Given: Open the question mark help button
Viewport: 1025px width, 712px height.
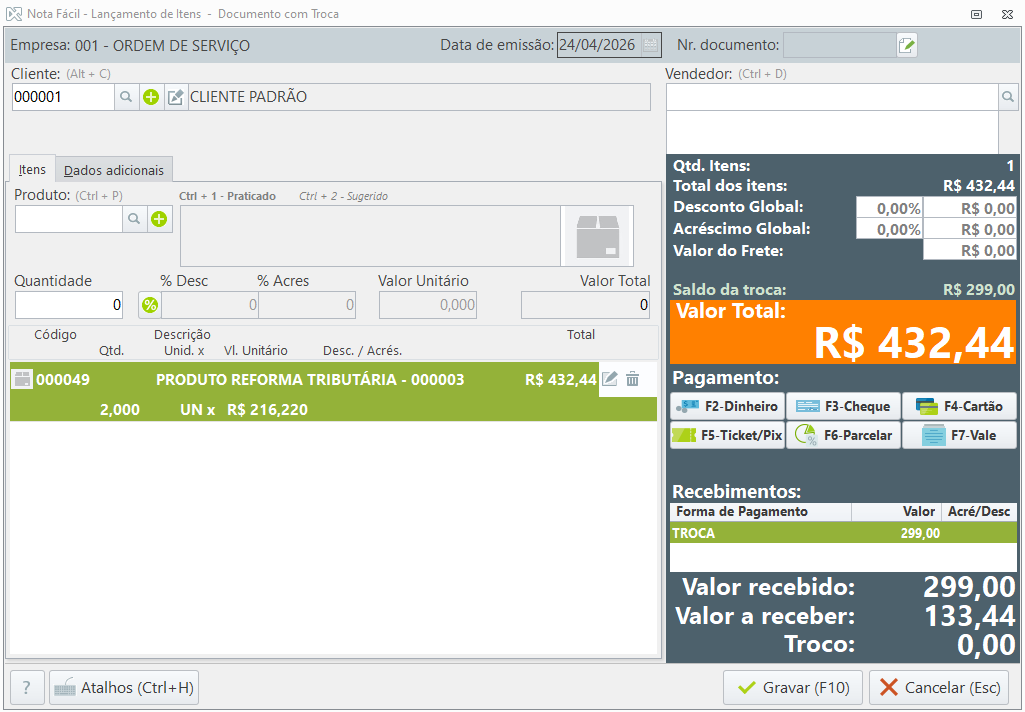Looking at the screenshot, I should 27,687.
